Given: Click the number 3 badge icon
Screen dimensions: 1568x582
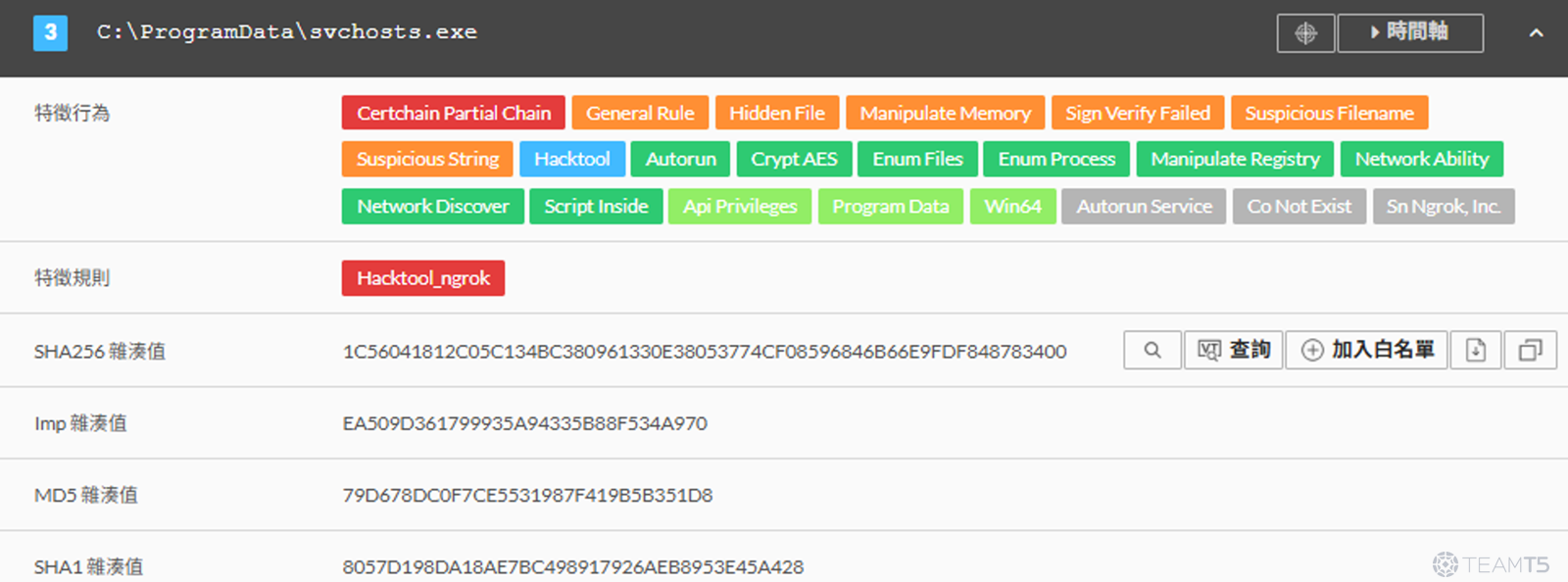Looking at the screenshot, I should [50, 32].
